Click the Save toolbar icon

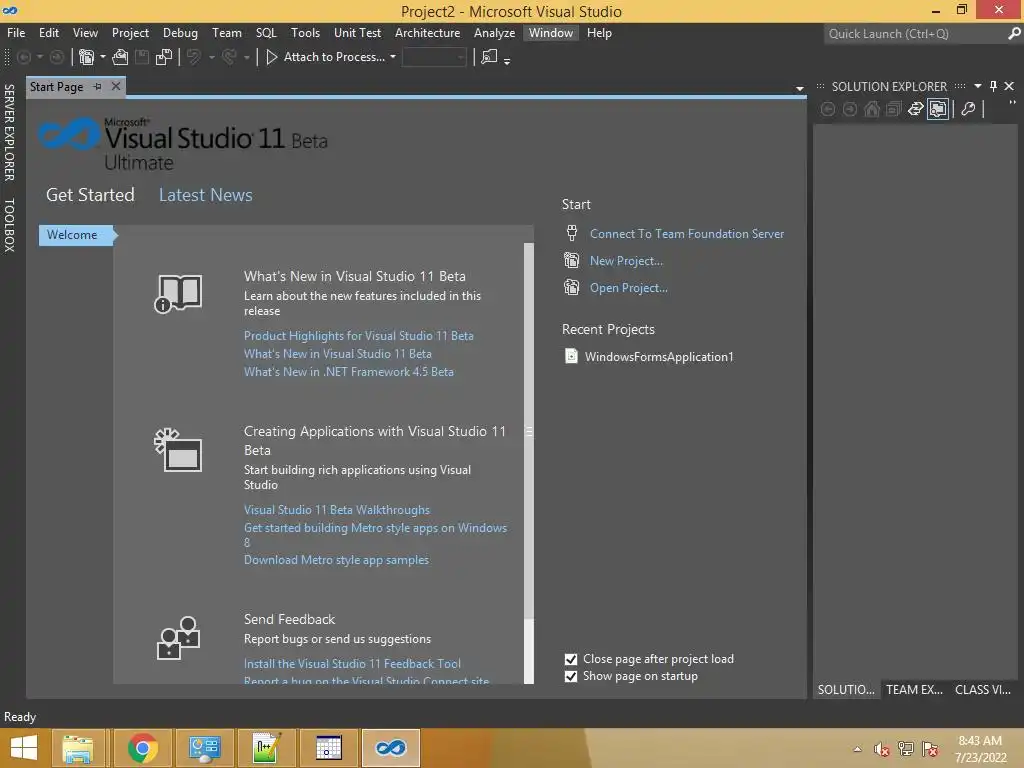point(142,57)
